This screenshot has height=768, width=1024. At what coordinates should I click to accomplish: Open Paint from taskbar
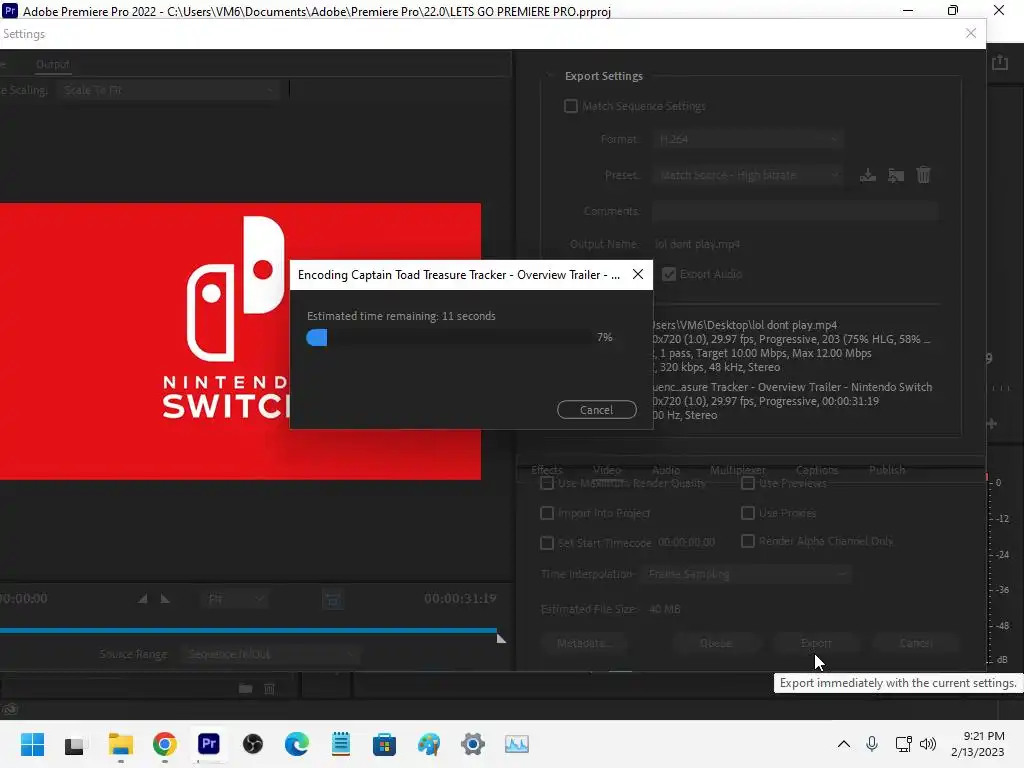[428, 744]
